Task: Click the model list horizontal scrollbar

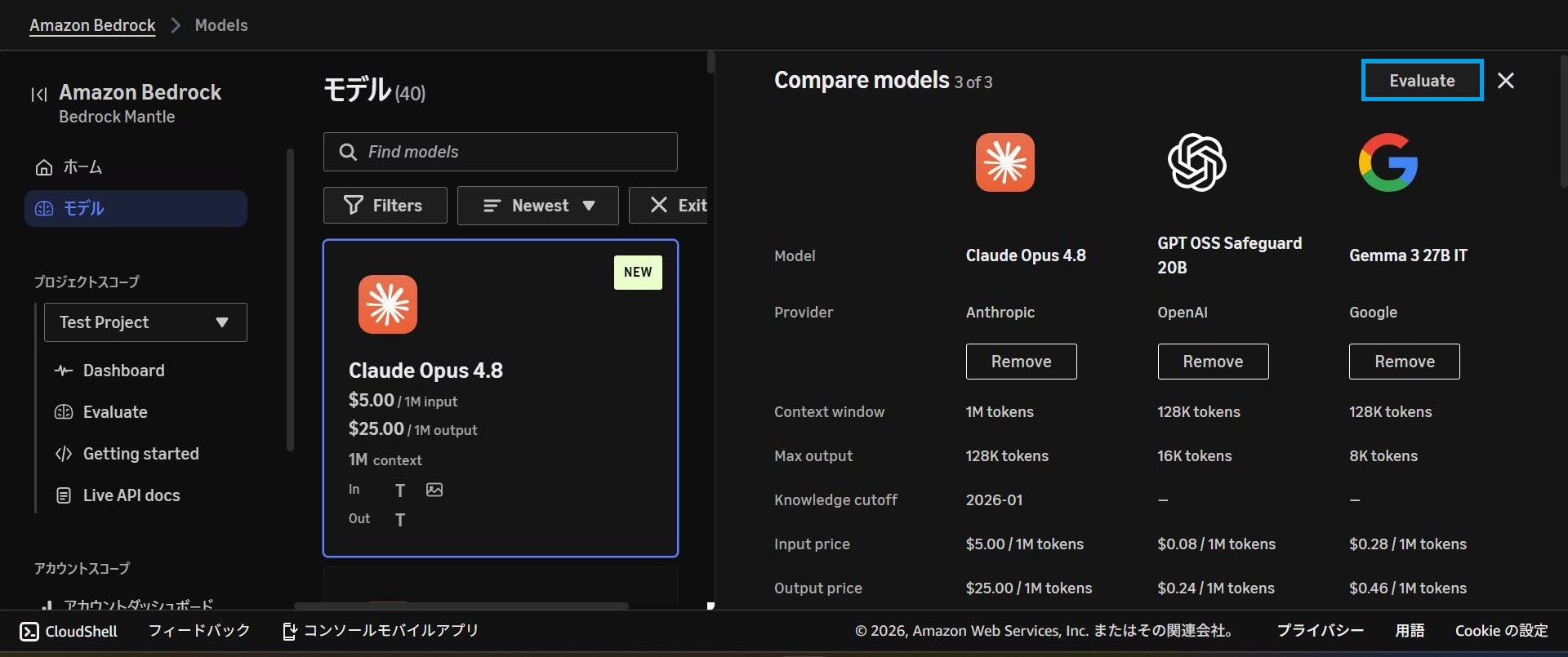Action: click(x=461, y=606)
